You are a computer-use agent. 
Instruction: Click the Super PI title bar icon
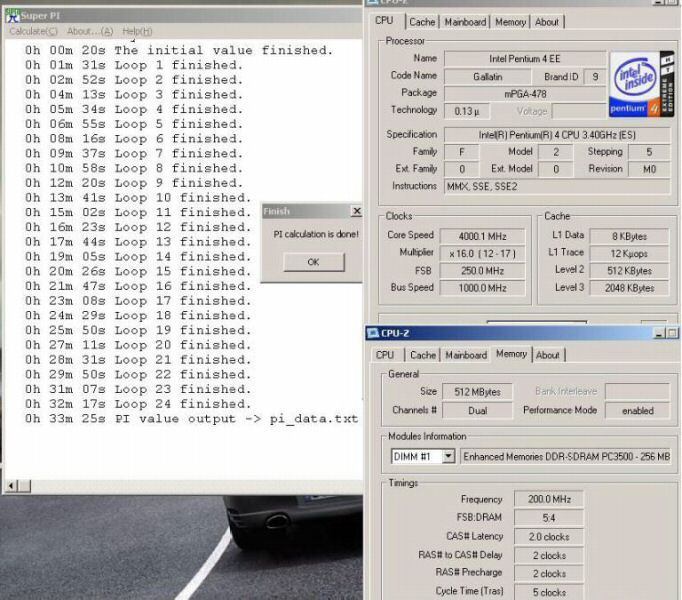(x=13, y=16)
